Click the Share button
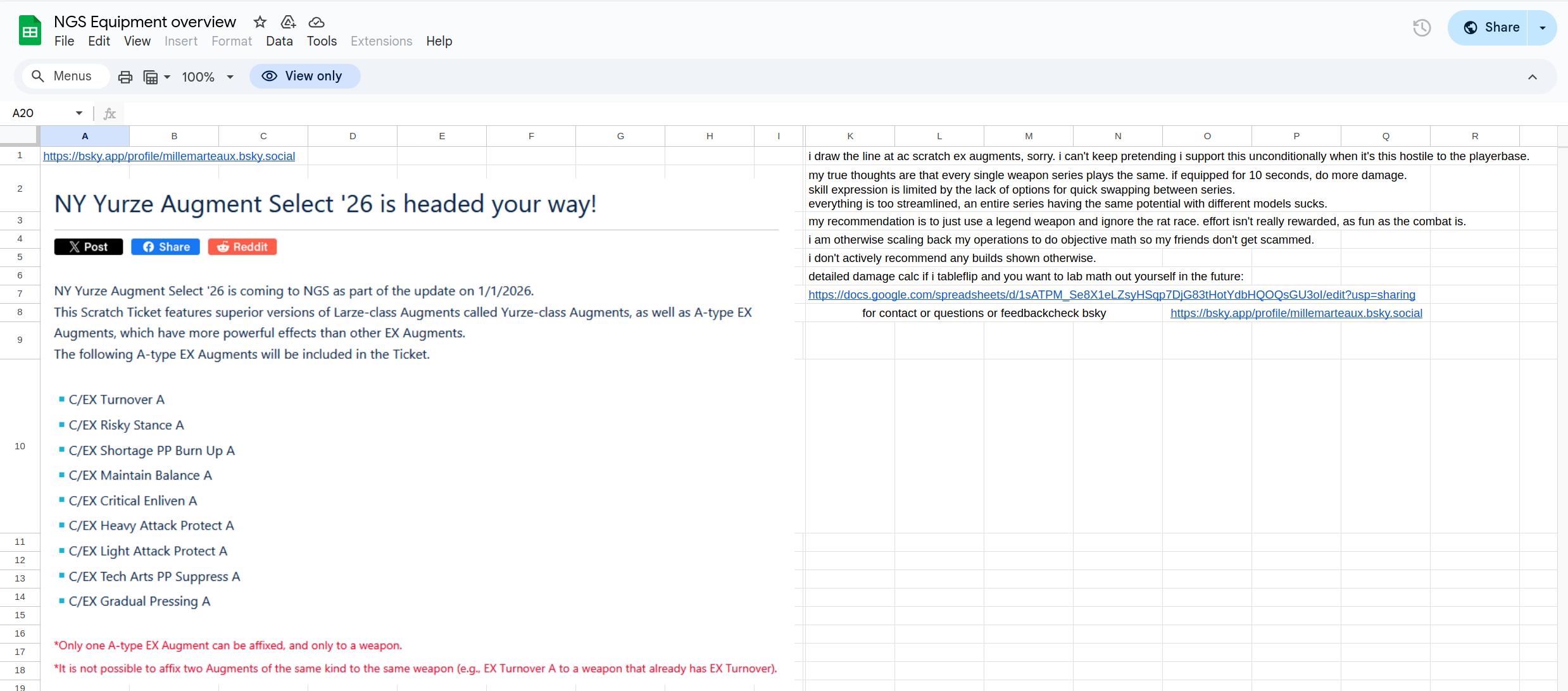Viewport: 1568px width, 691px height. click(1491, 28)
